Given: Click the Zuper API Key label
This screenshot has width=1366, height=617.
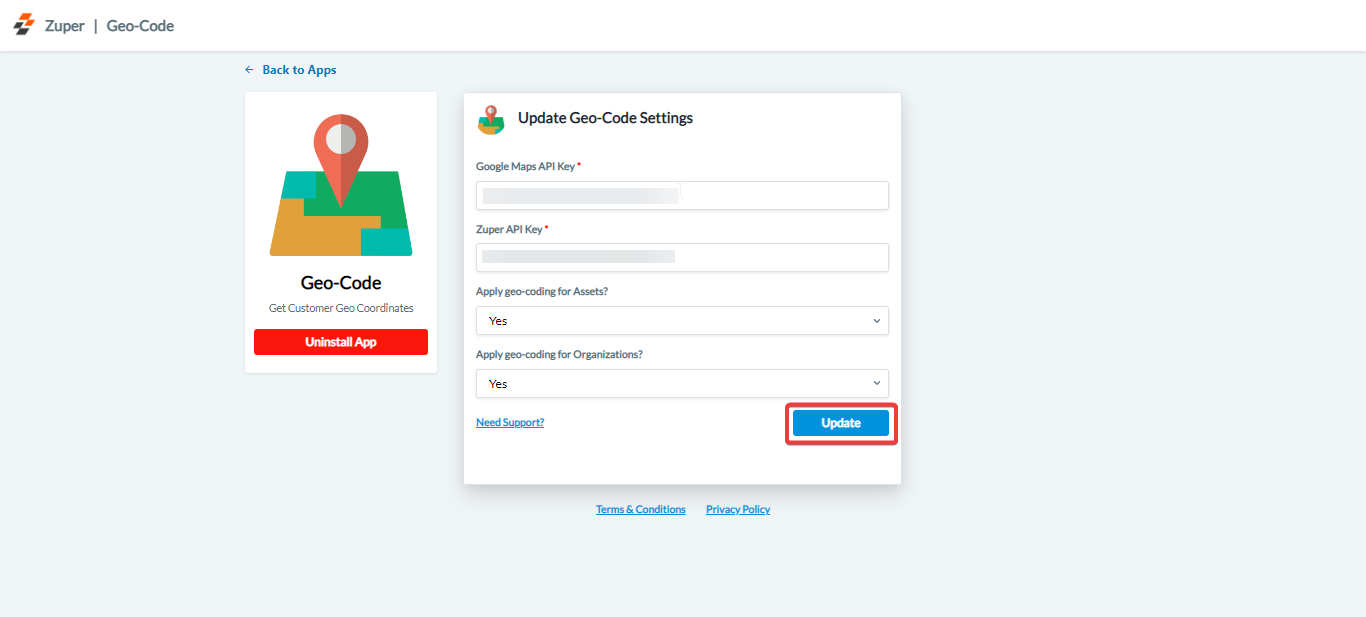Looking at the screenshot, I should [x=509, y=230].
